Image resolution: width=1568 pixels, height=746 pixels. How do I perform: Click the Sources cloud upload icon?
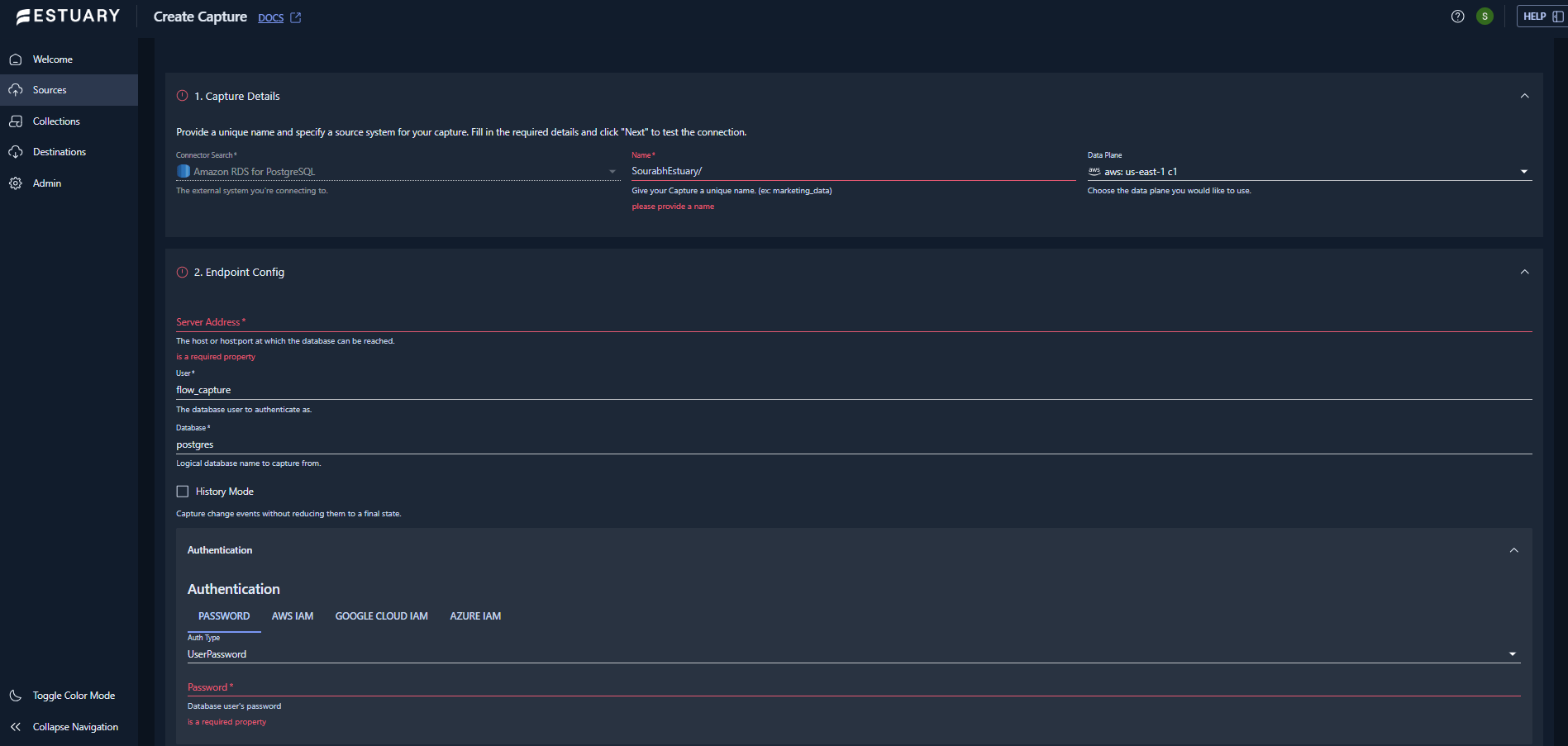coord(16,90)
